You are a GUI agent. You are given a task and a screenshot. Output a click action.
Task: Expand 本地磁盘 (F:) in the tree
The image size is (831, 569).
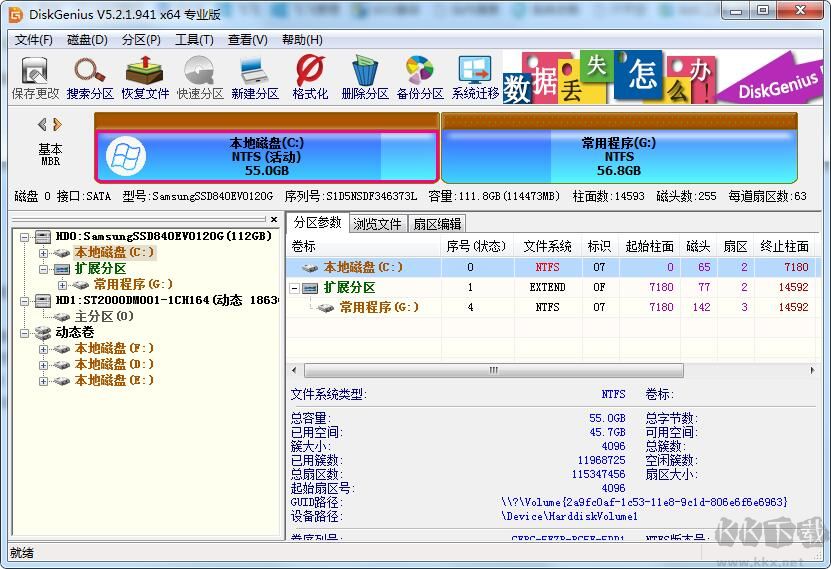43,349
